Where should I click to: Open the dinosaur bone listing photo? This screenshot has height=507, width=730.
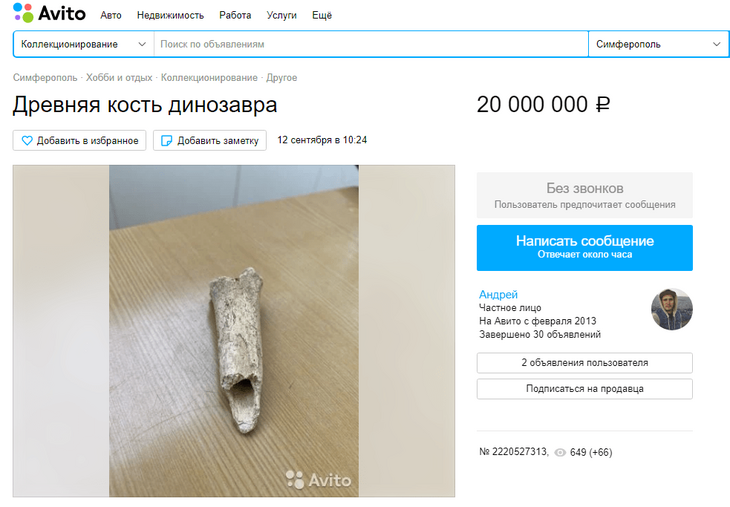point(233,330)
